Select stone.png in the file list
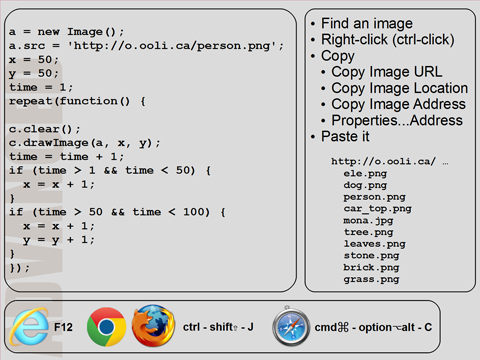The width and height of the screenshot is (480, 360). click(x=371, y=256)
